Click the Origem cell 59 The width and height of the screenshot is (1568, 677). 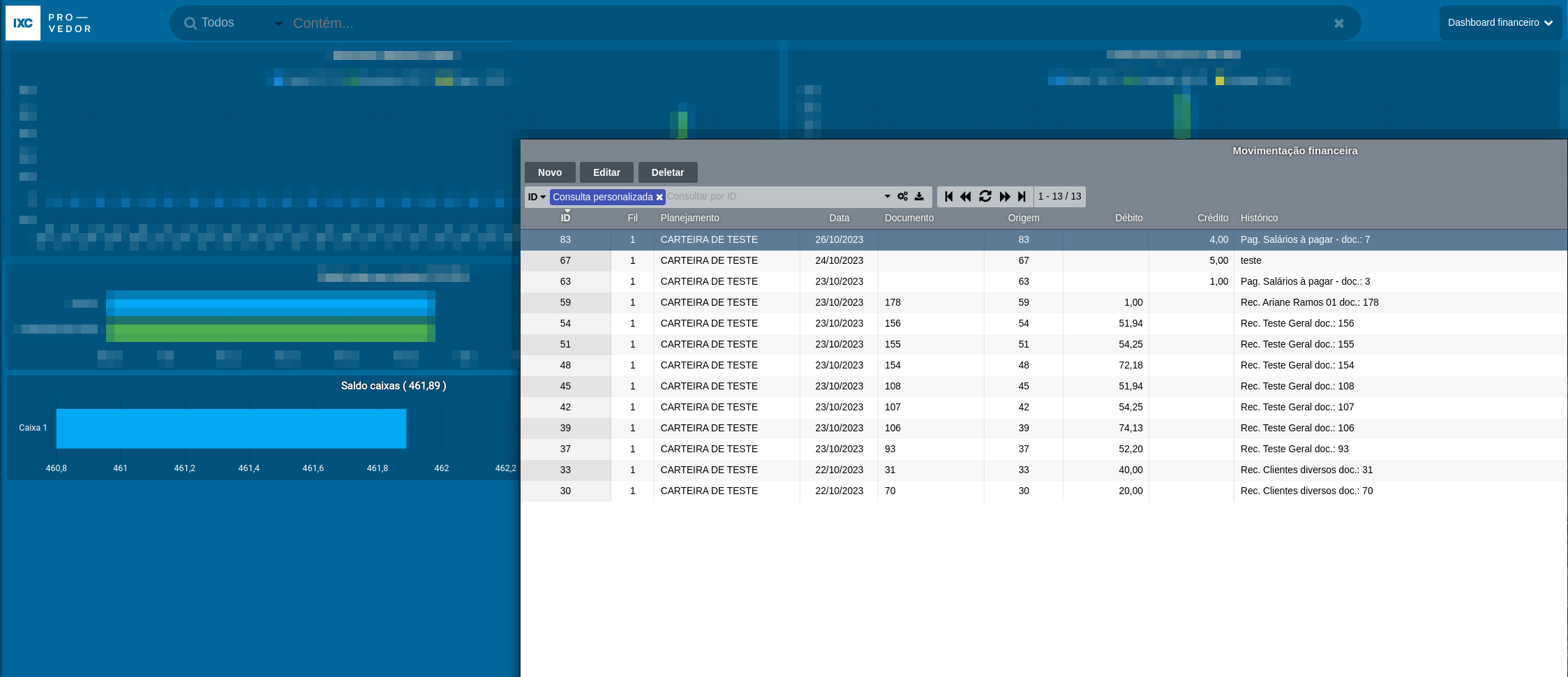pos(1024,302)
